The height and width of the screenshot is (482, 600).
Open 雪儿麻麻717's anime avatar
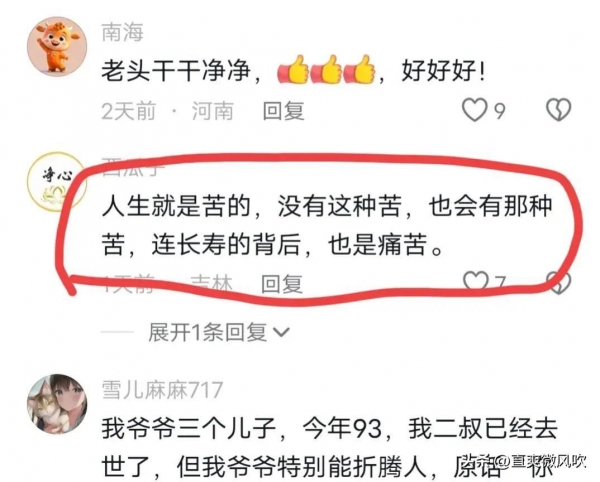pyautogui.click(x=57, y=404)
